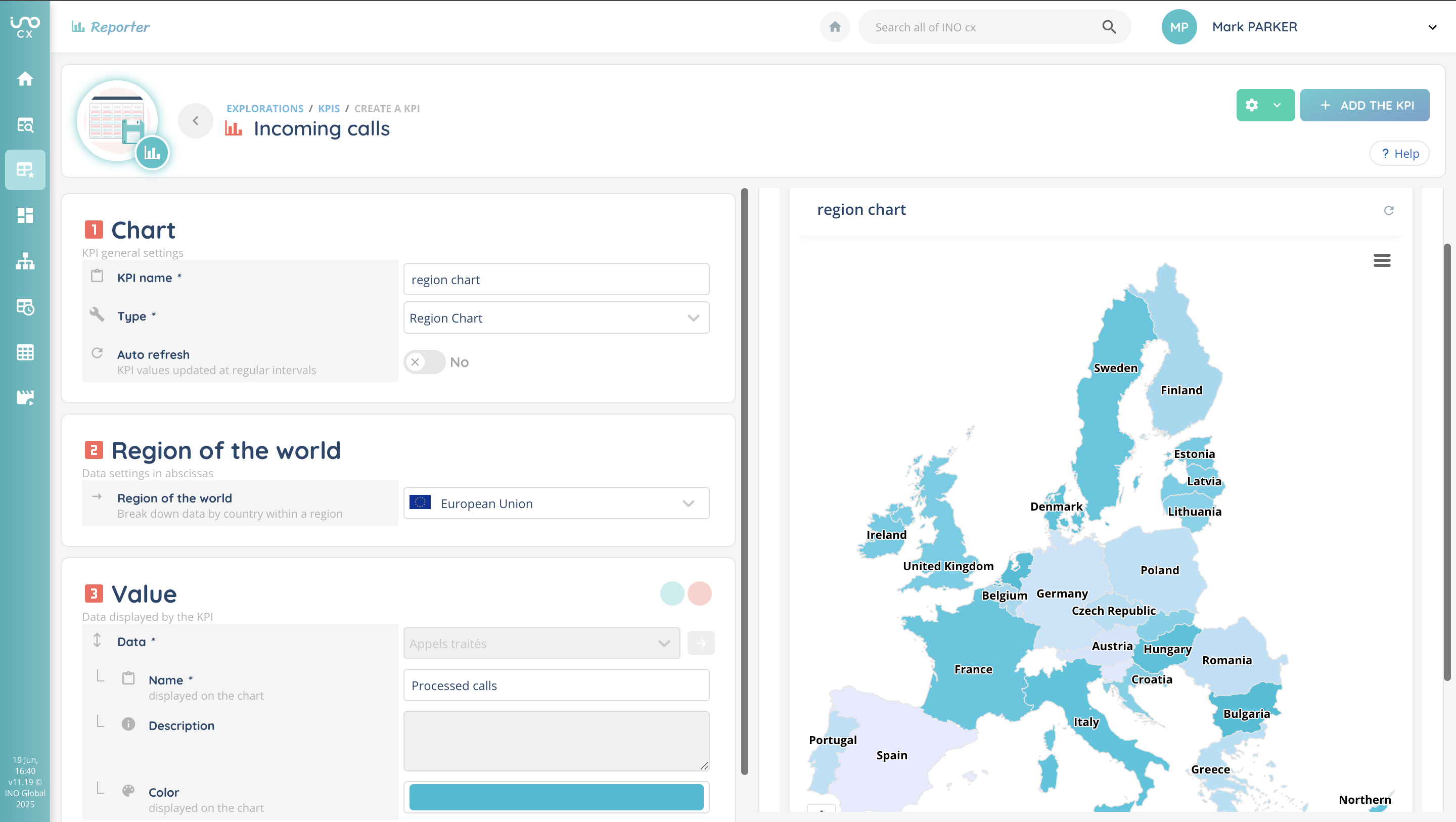Open the chart hamburger menu
The width and height of the screenshot is (1456, 822).
pyautogui.click(x=1381, y=260)
